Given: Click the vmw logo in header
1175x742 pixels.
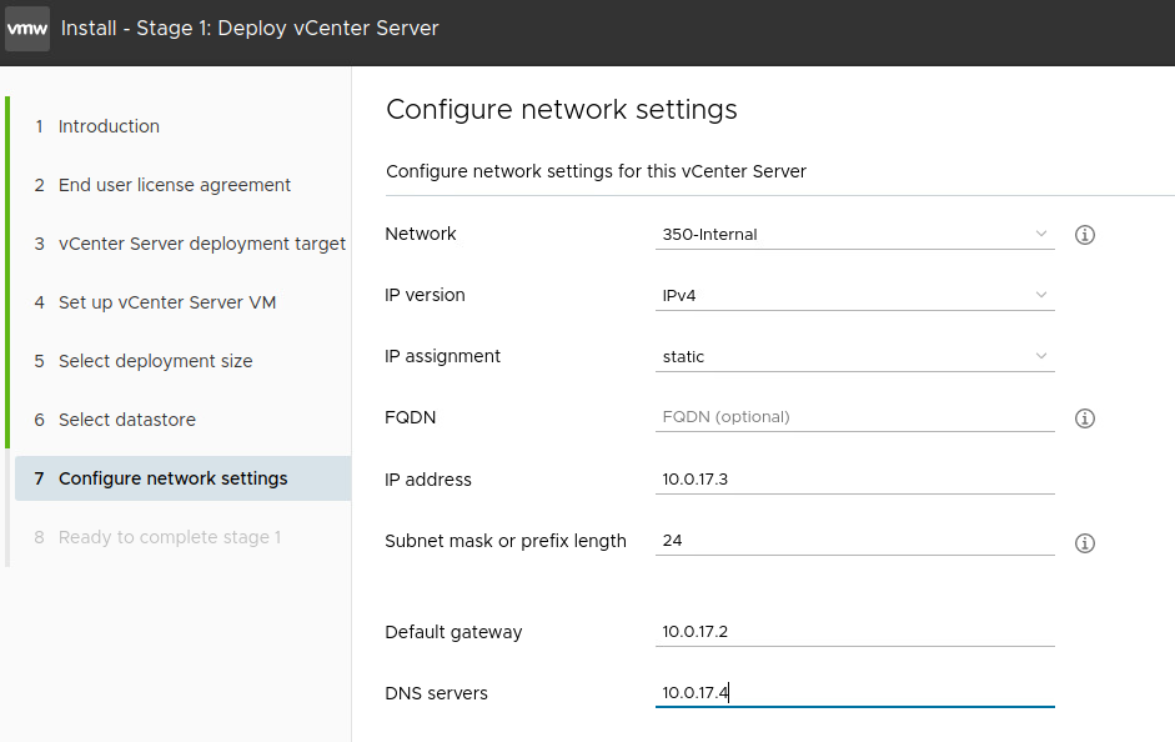Looking at the screenshot, I should click(x=27, y=29).
